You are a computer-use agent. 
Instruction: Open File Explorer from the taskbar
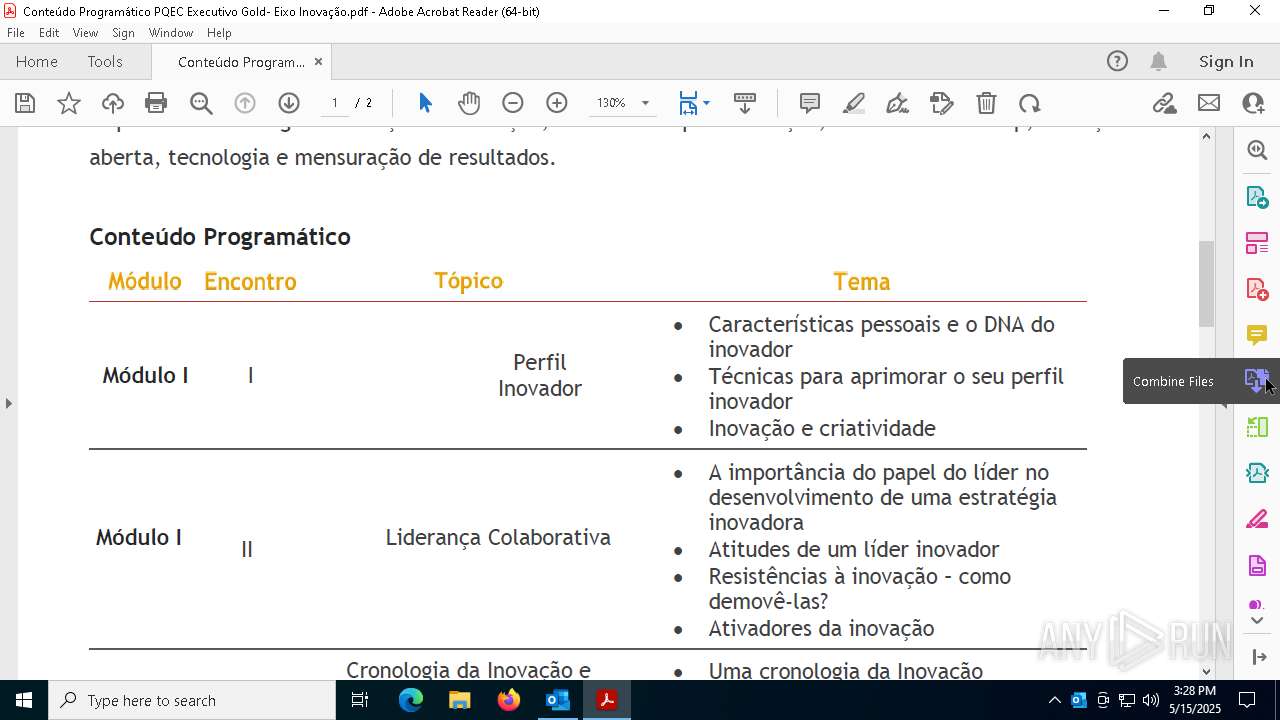459,700
